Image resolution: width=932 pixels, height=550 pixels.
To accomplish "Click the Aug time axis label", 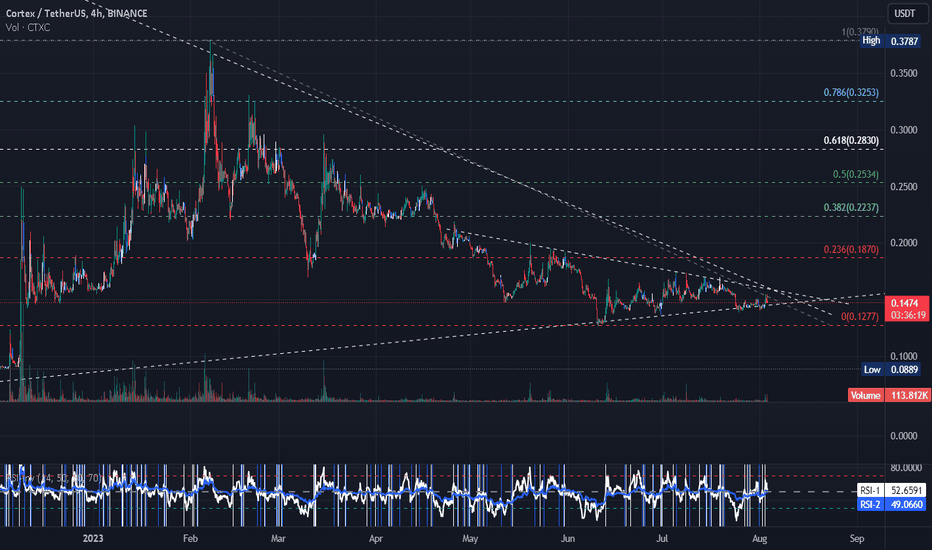I will point(760,539).
